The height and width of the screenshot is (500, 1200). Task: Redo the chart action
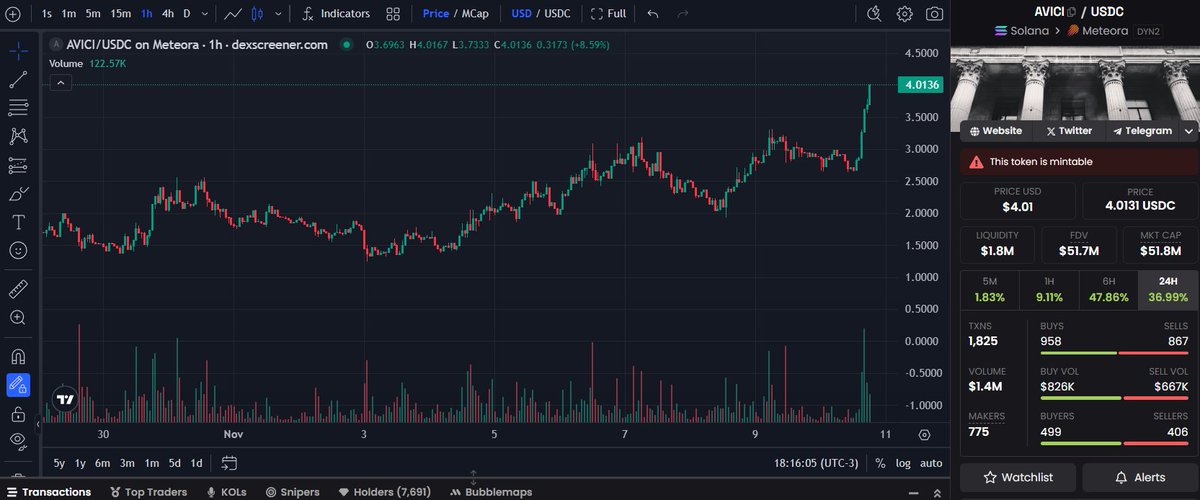coord(683,14)
